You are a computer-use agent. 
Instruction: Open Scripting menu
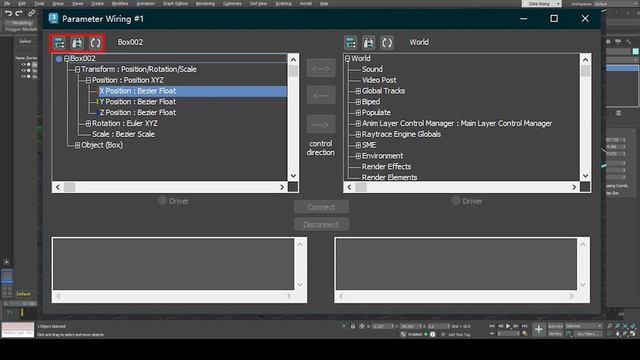tap(283, 4)
